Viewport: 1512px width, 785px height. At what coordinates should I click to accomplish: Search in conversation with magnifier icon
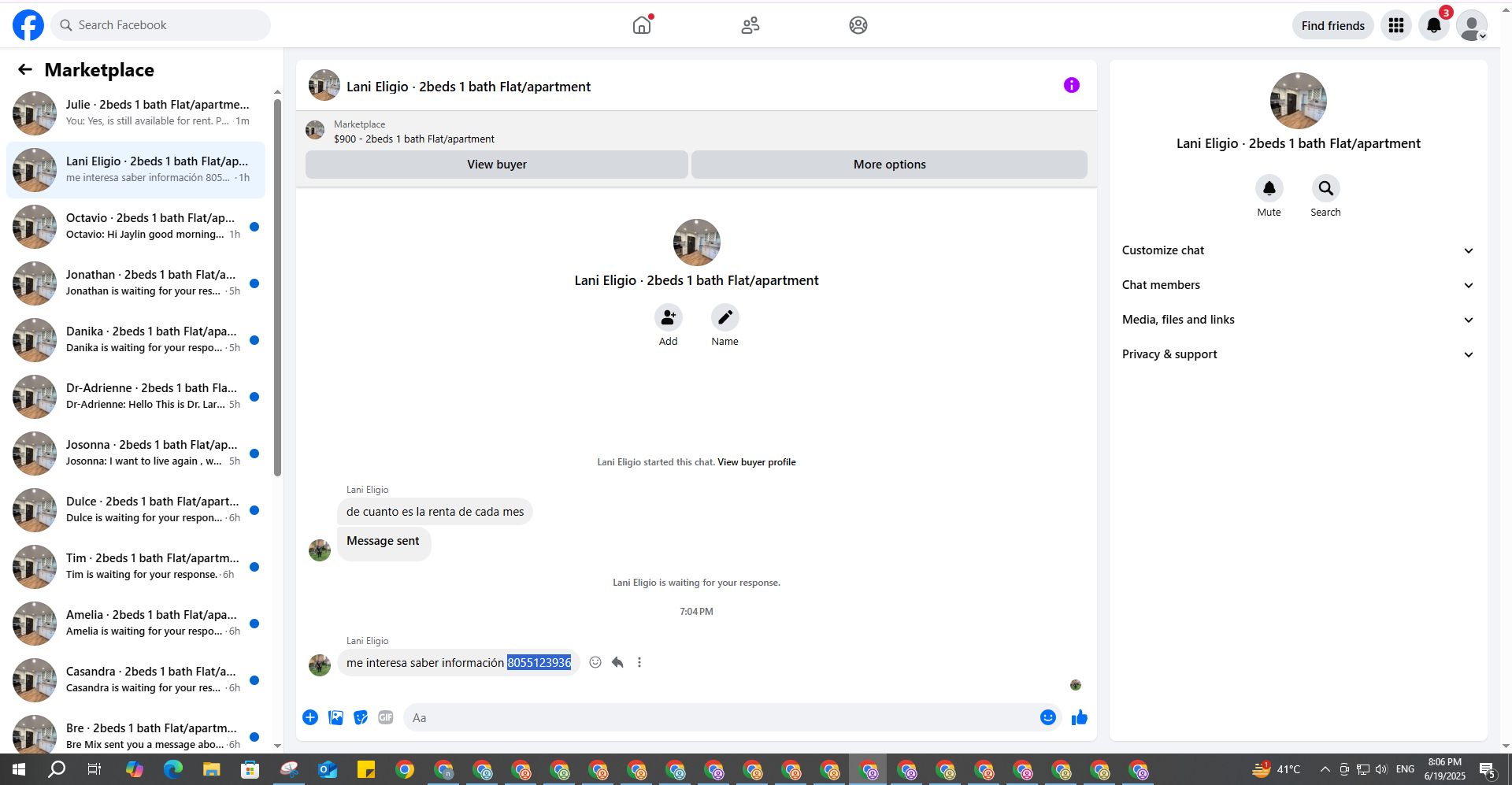tap(1326, 188)
